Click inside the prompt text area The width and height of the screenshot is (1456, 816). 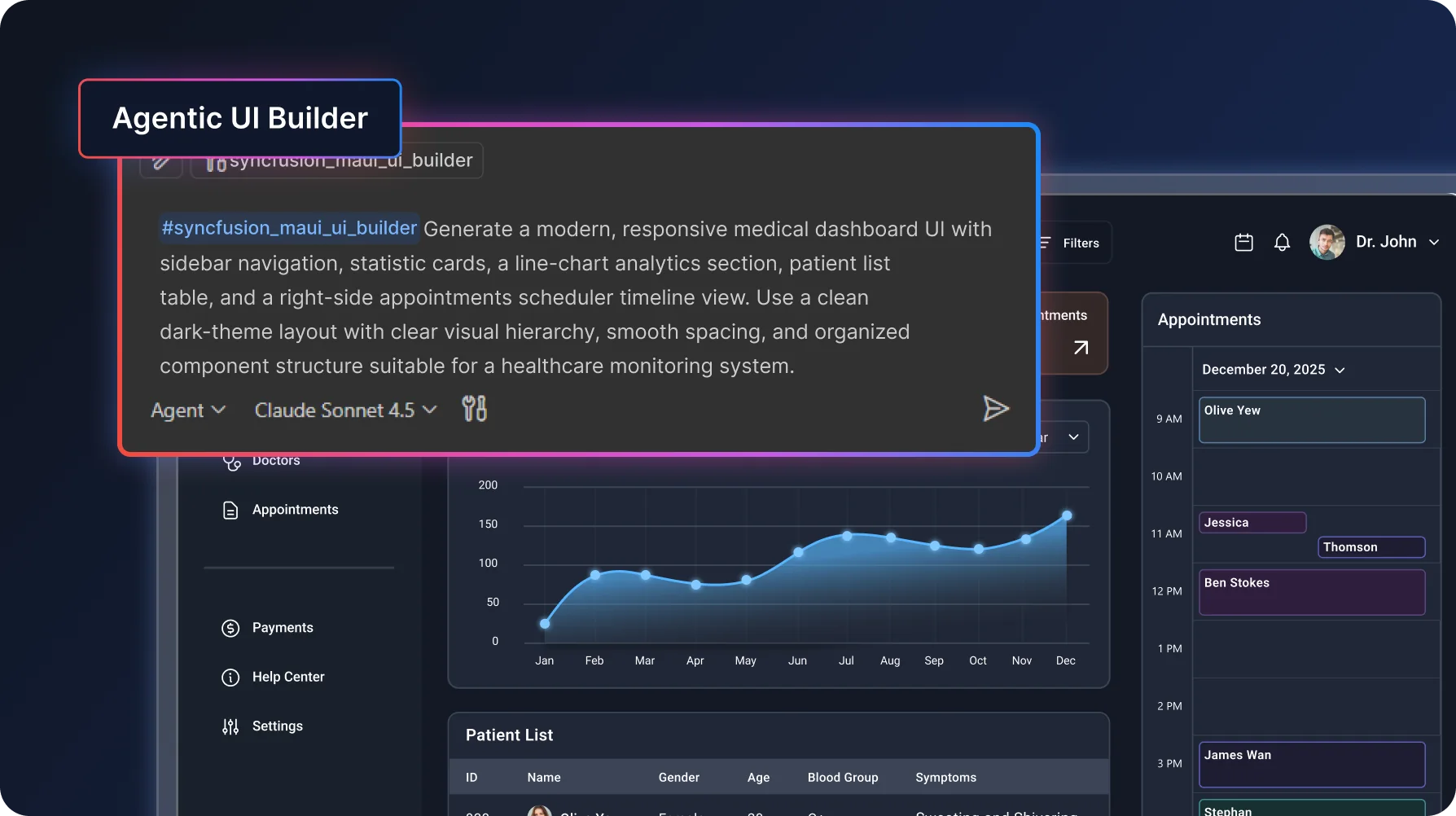point(577,297)
